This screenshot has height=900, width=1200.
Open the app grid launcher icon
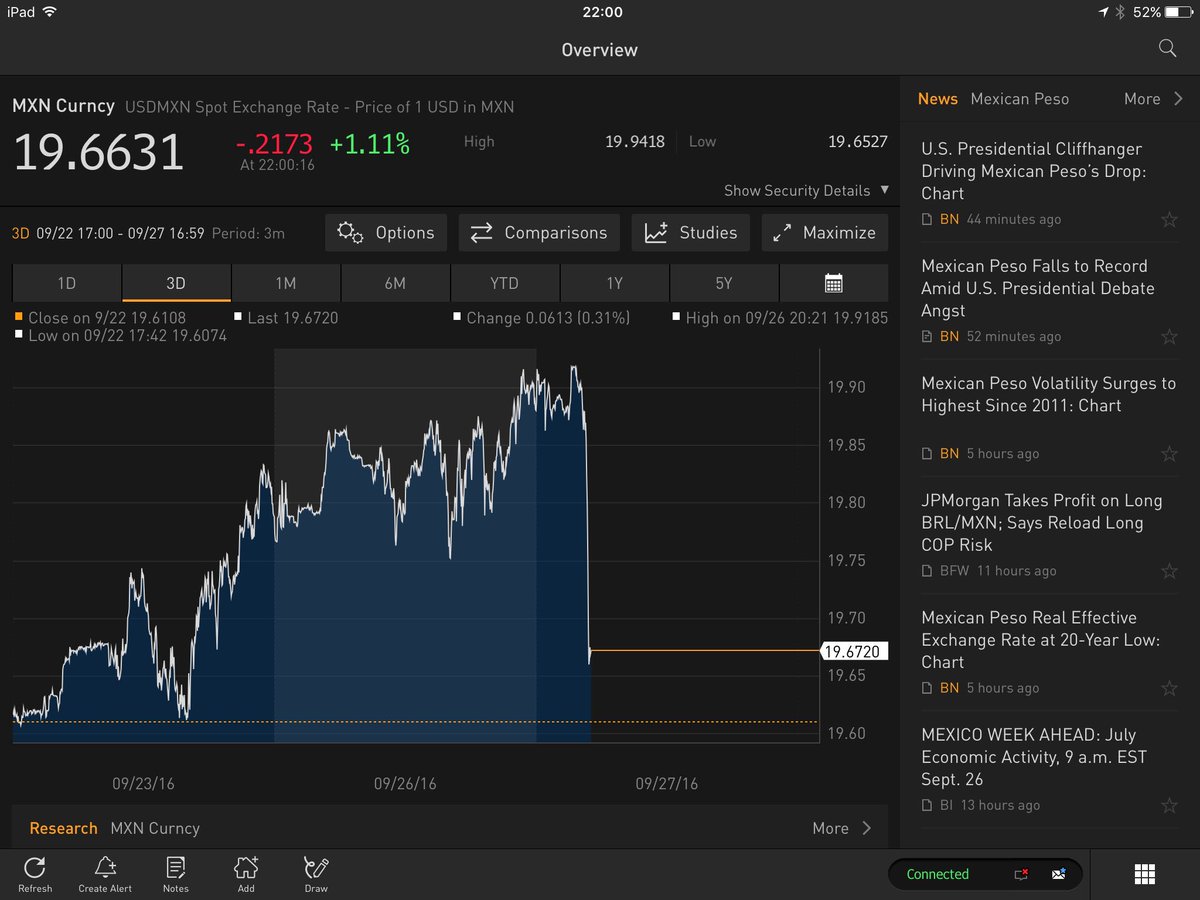[1145, 874]
